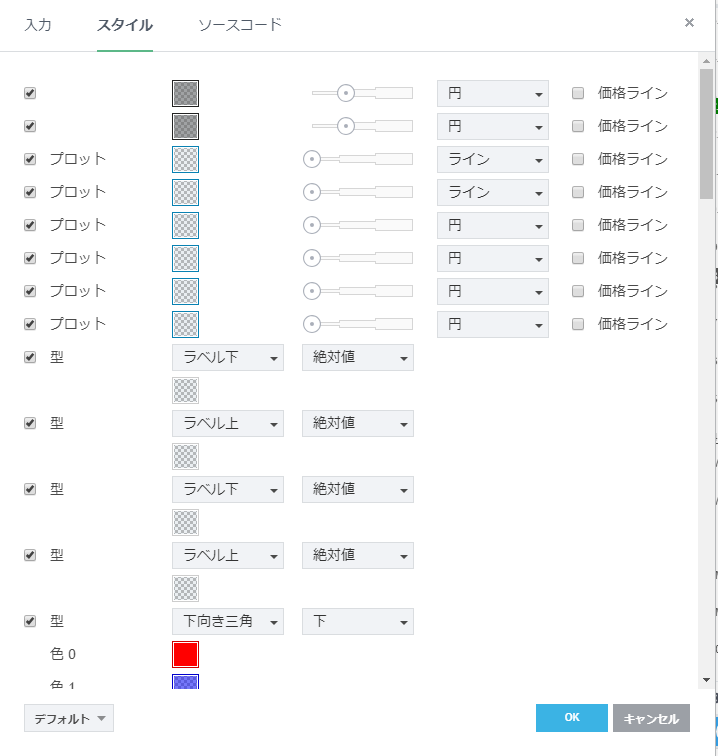Open the デフォルト dropdown menu

(x=69, y=718)
